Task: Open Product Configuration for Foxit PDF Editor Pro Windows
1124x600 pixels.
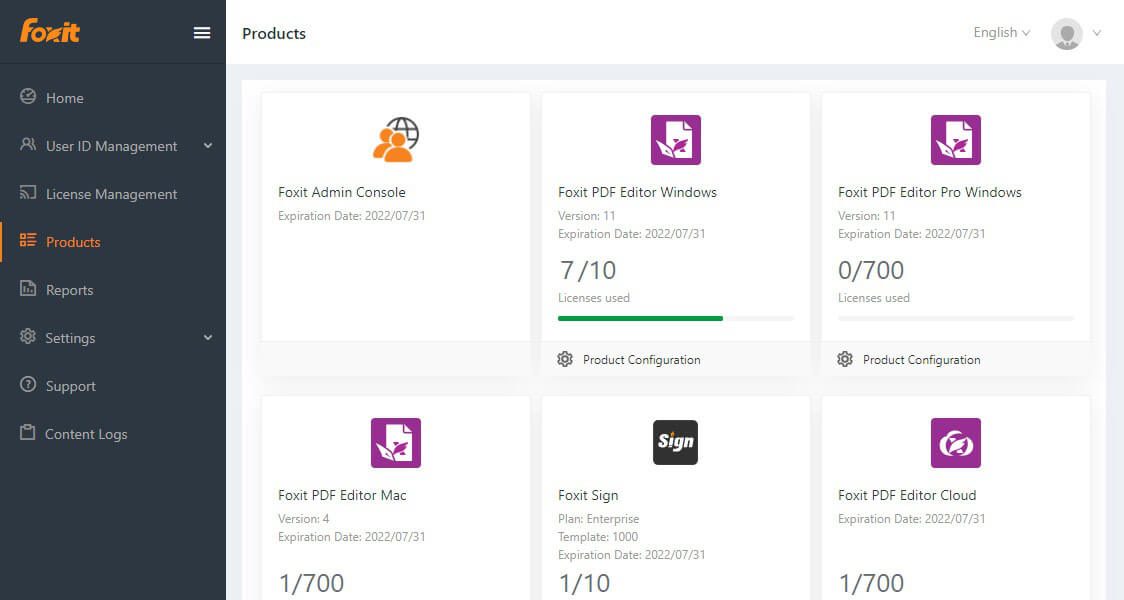Action: pyautogui.click(x=908, y=359)
